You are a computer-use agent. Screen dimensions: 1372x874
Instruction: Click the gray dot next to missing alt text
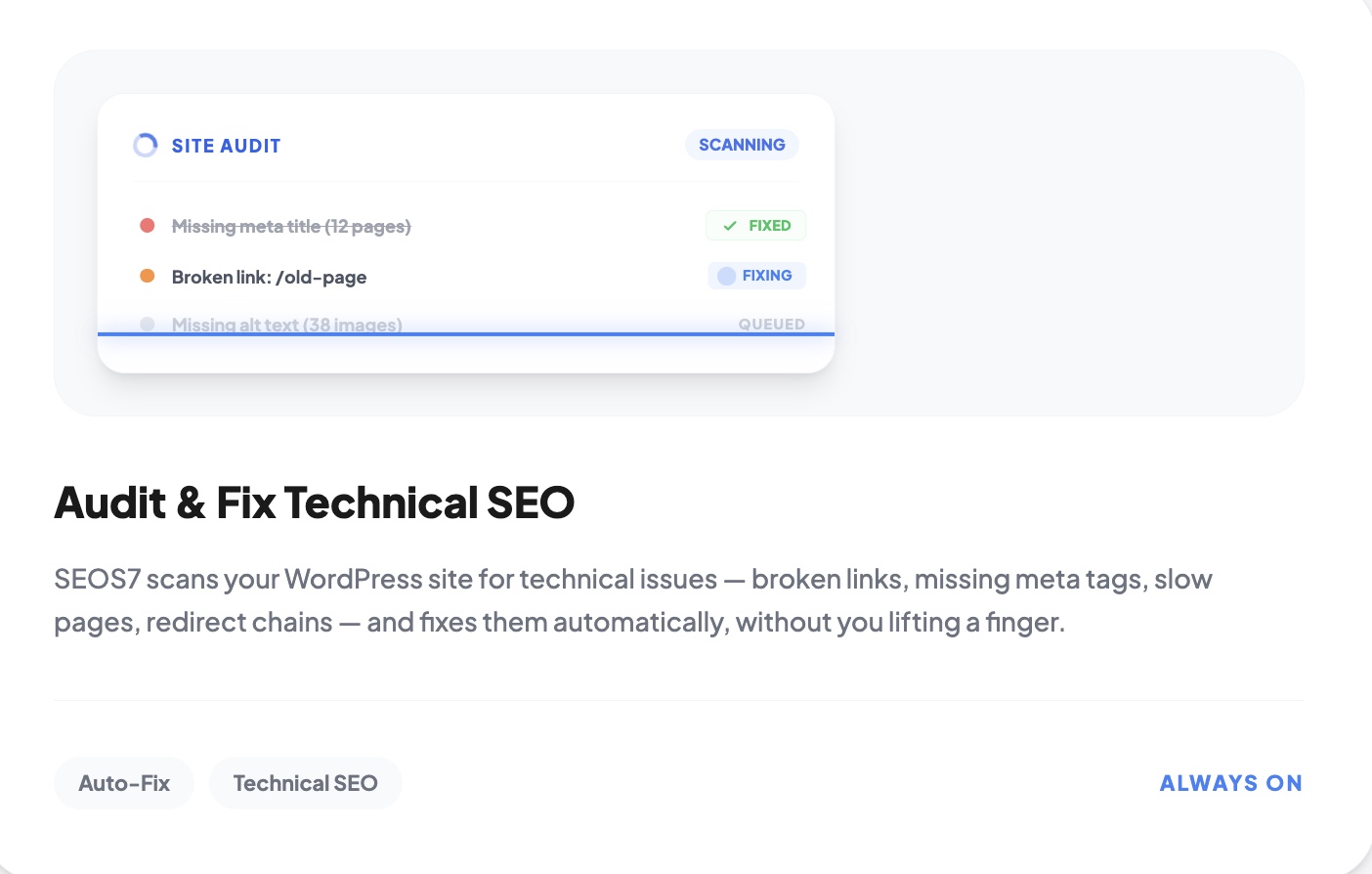147,324
